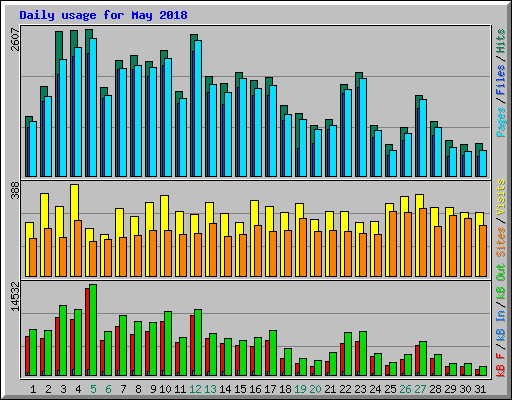The height and width of the screenshot is (400, 512).
Task: Click the cyan Pages bar for day 1
Action: [x=33, y=149]
